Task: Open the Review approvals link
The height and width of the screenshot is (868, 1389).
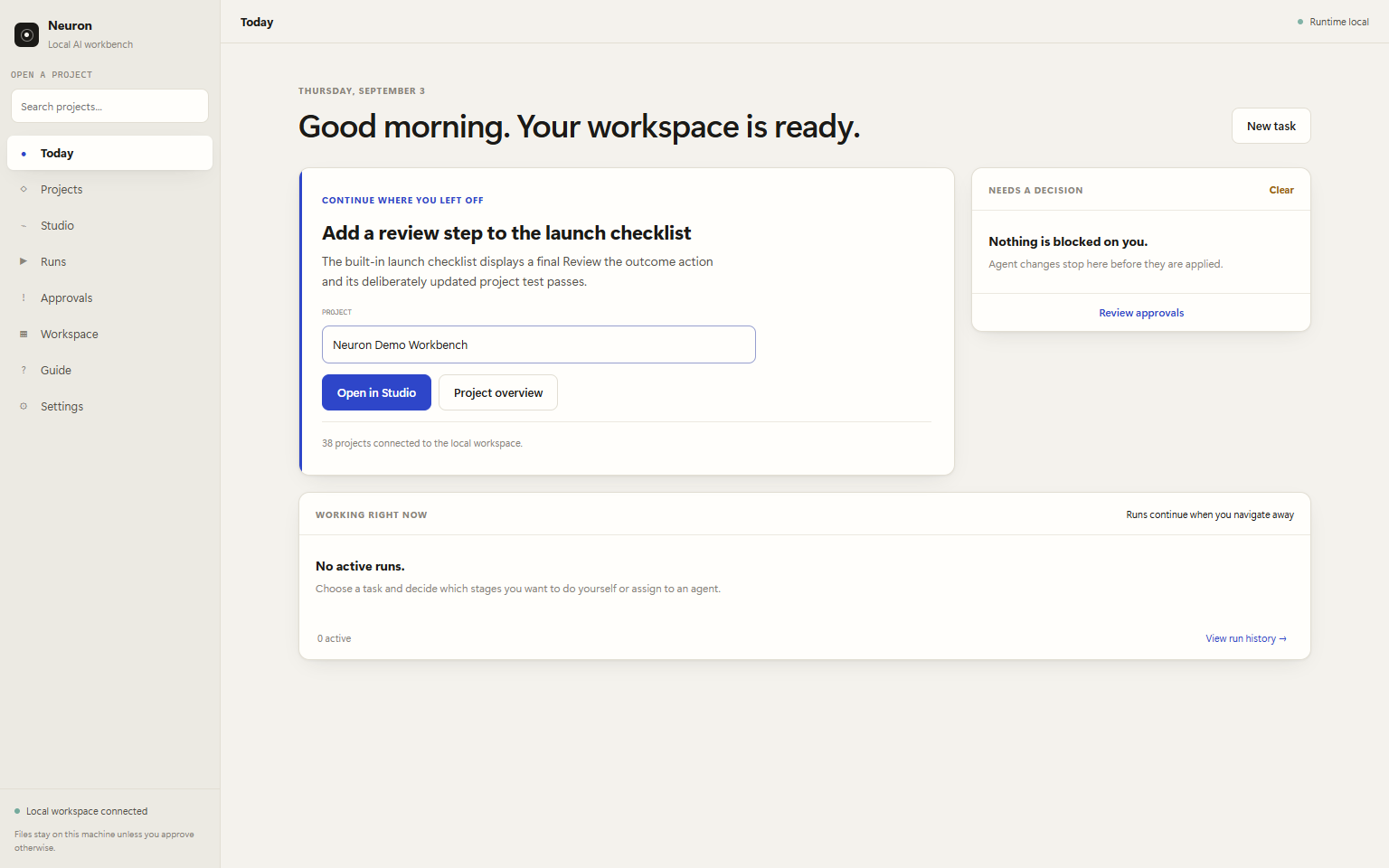Action: 1141,313
